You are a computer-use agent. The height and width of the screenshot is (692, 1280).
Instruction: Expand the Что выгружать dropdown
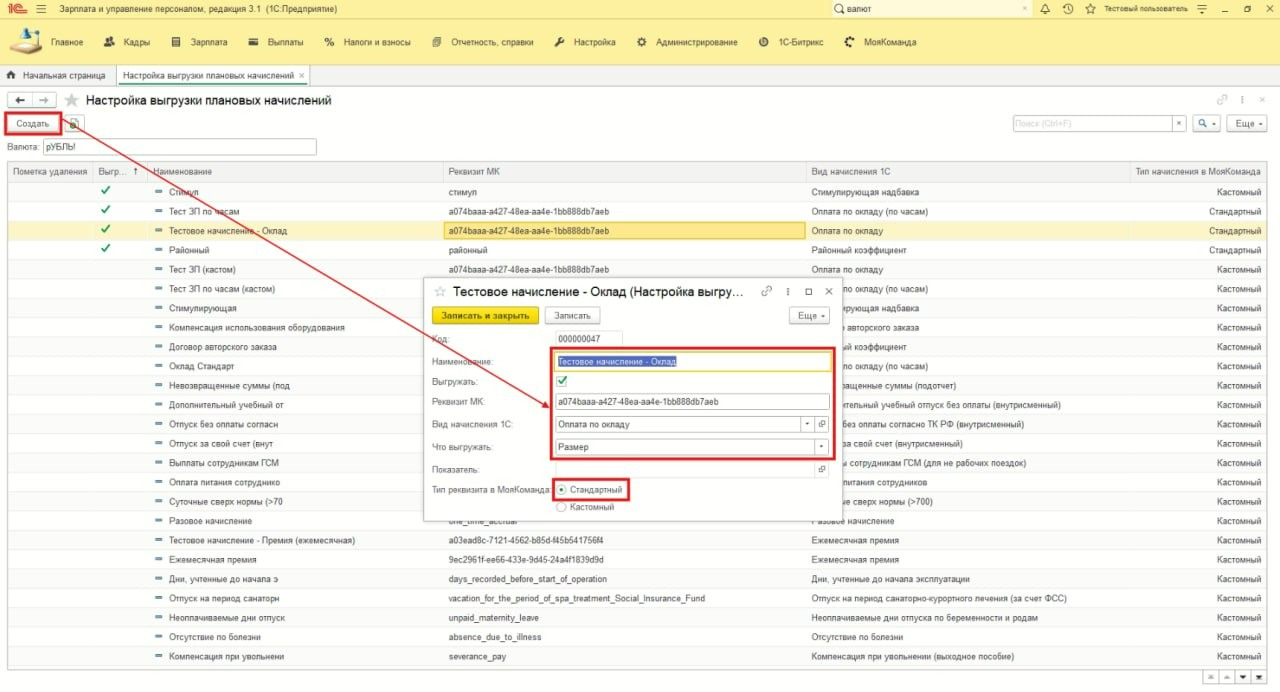[822, 447]
